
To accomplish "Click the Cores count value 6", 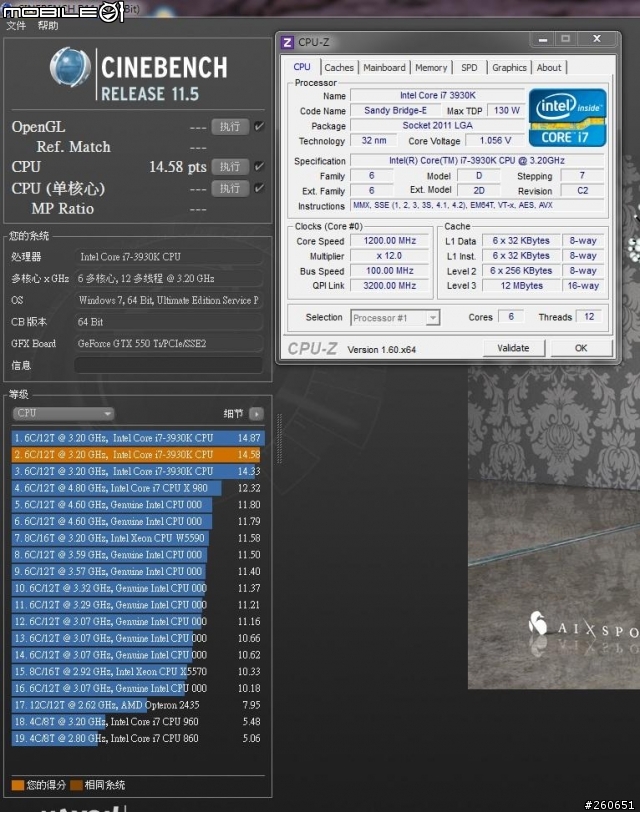I will (511, 317).
